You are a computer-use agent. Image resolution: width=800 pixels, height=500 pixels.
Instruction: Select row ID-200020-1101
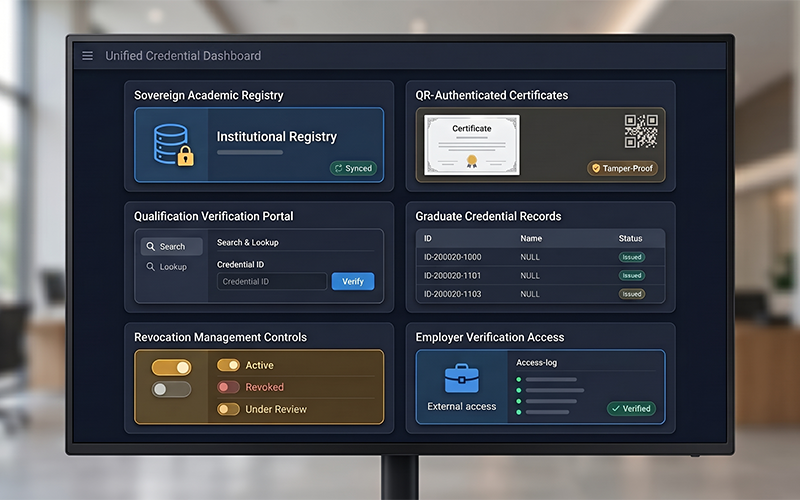[540, 276]
